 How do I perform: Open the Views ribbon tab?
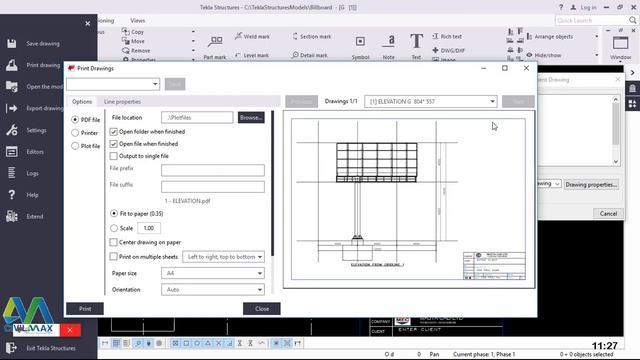[138, 20]
